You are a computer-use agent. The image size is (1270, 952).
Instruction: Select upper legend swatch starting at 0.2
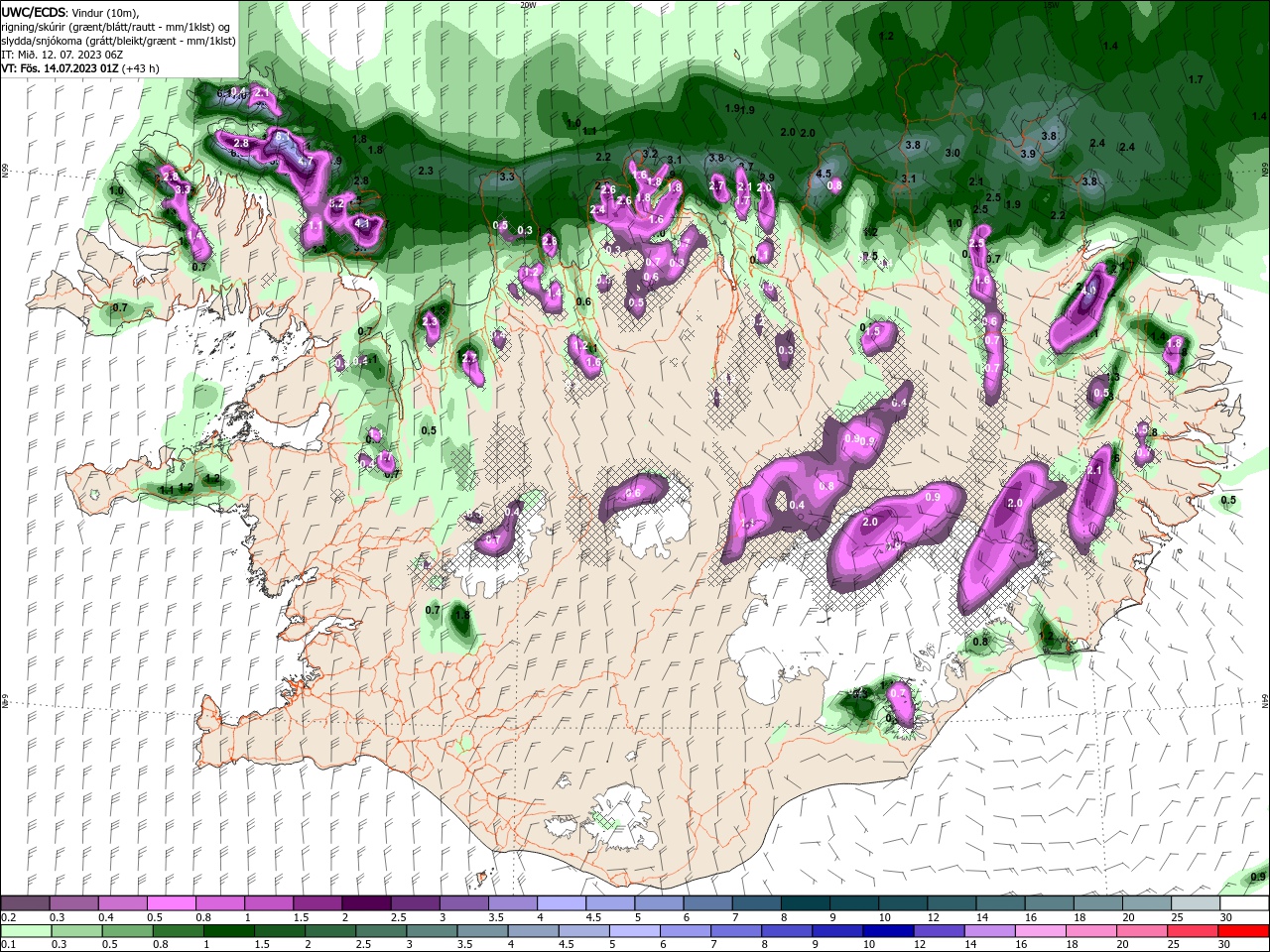click(x=25, y=903)
